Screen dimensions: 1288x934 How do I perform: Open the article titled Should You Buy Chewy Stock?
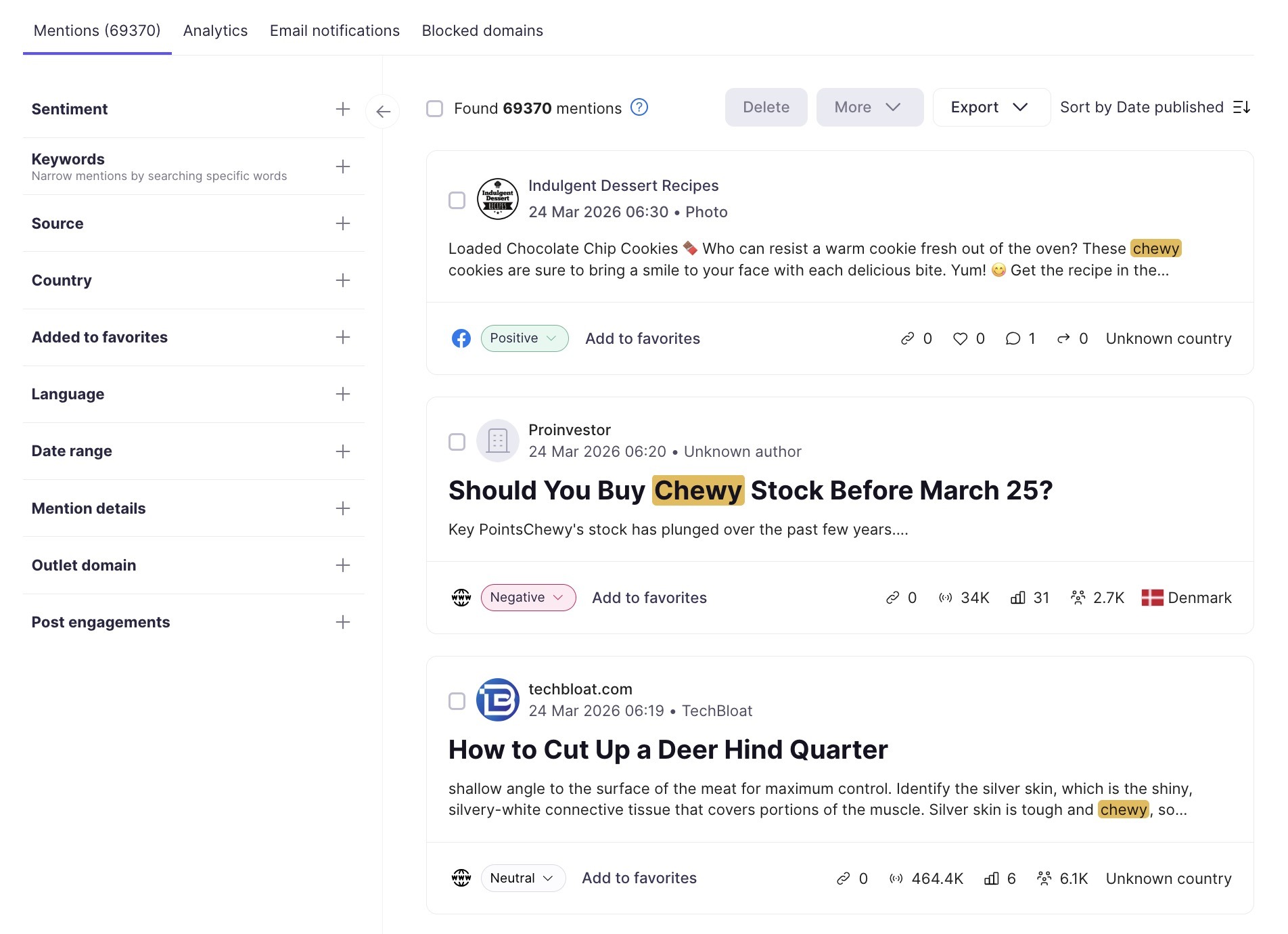[750, 490]
